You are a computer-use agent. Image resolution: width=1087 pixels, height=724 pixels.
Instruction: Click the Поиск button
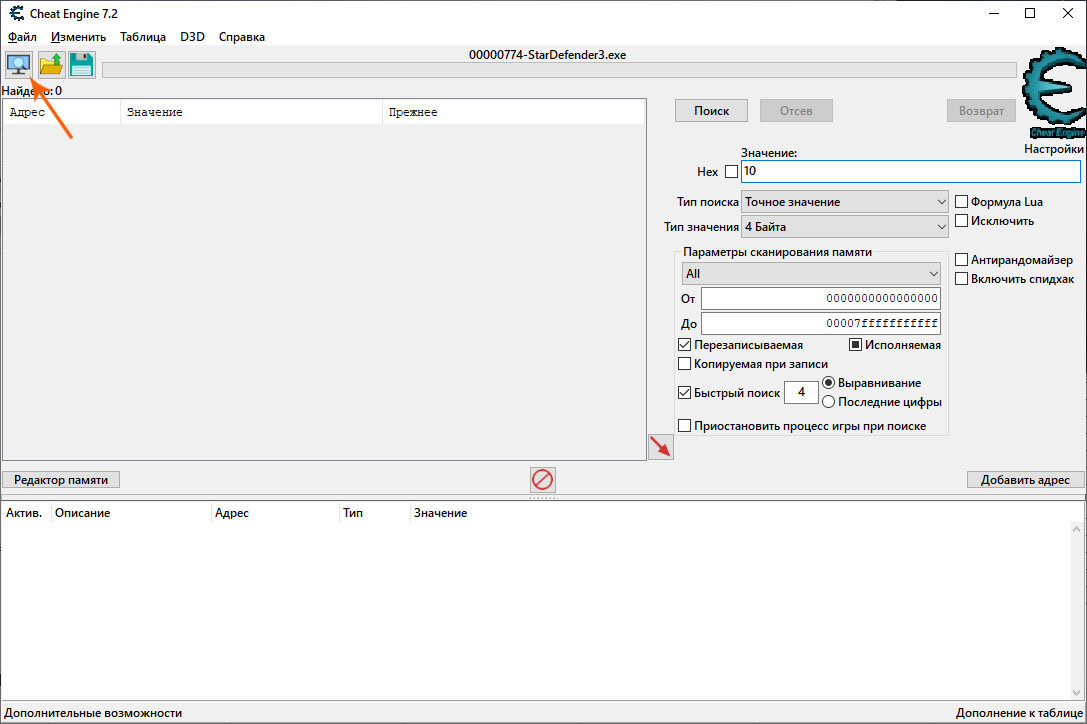coord(711,111)
